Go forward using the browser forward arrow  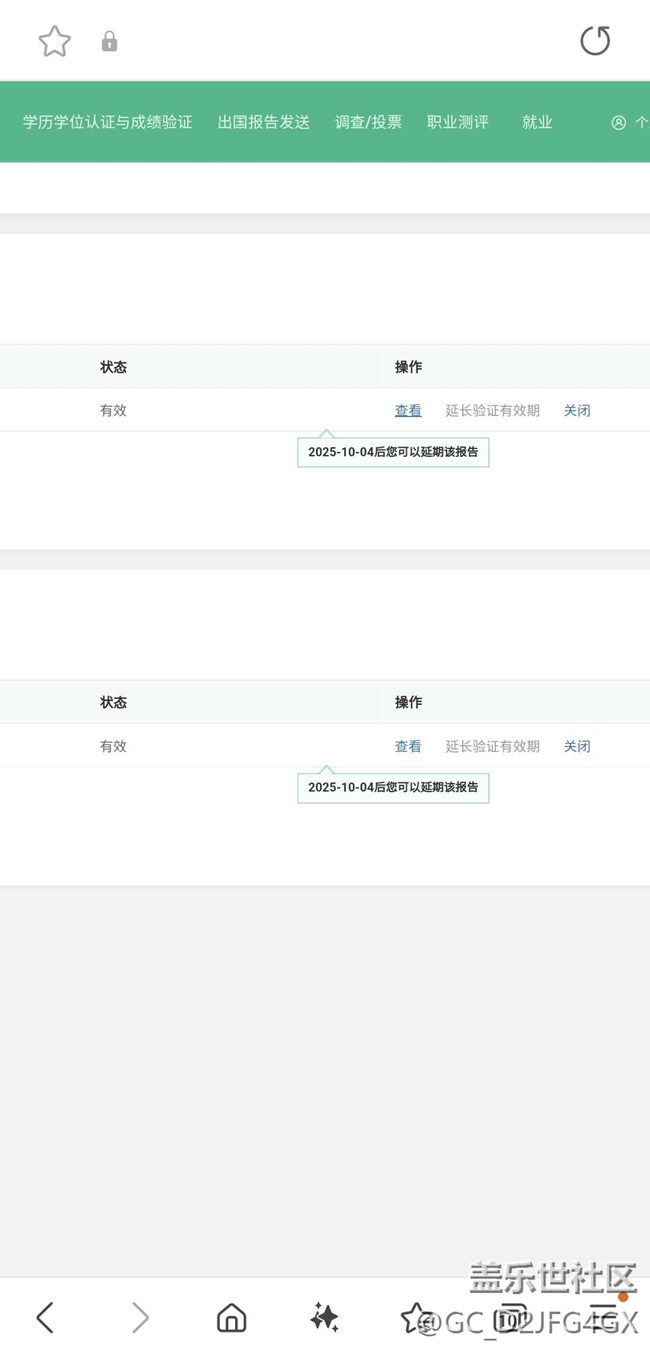pyautogui.click(x=140, y=1318)
